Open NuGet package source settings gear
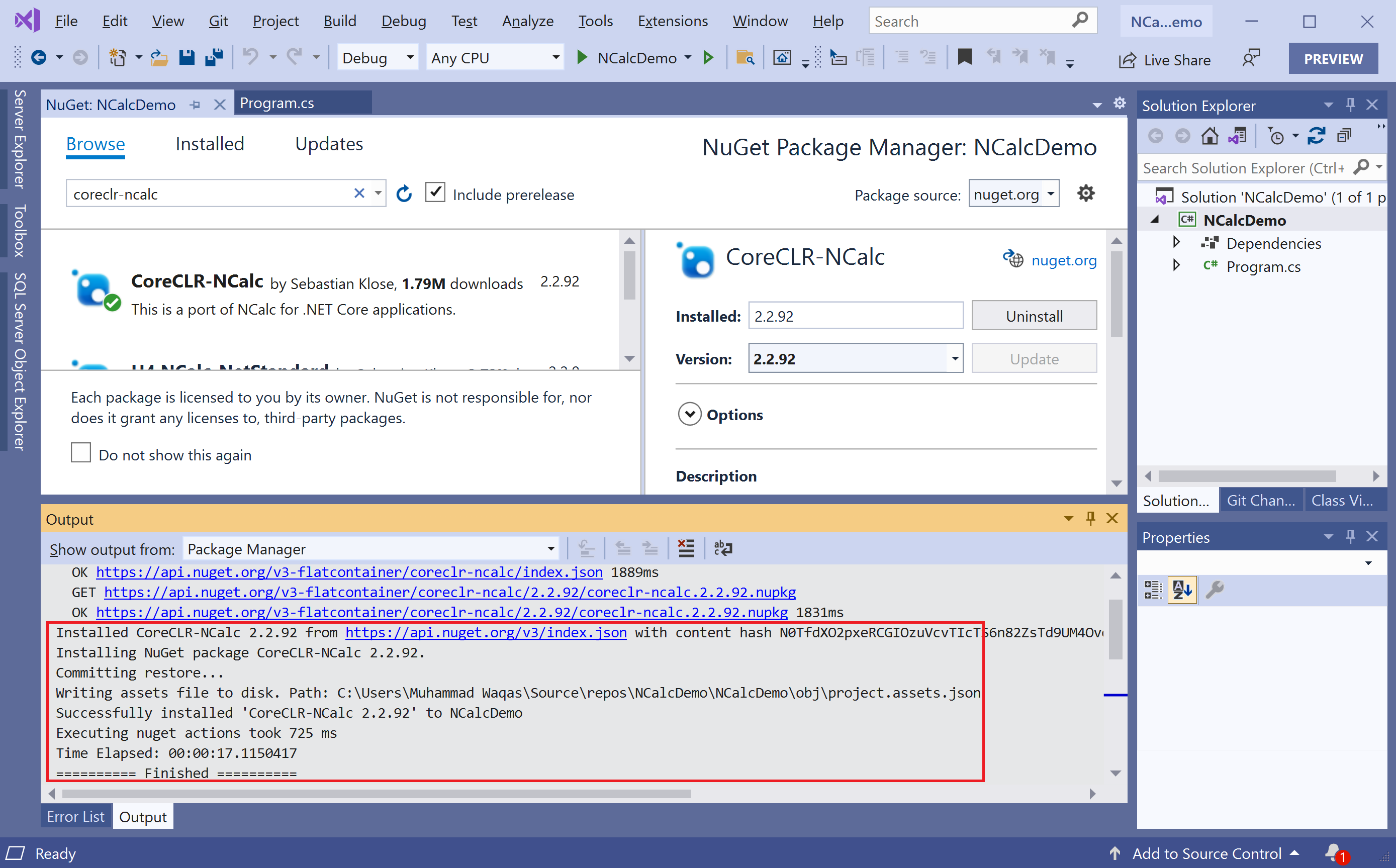The height and width of the screenshot is (868, 1396). pyautogui.click(x=1085, y=194)
